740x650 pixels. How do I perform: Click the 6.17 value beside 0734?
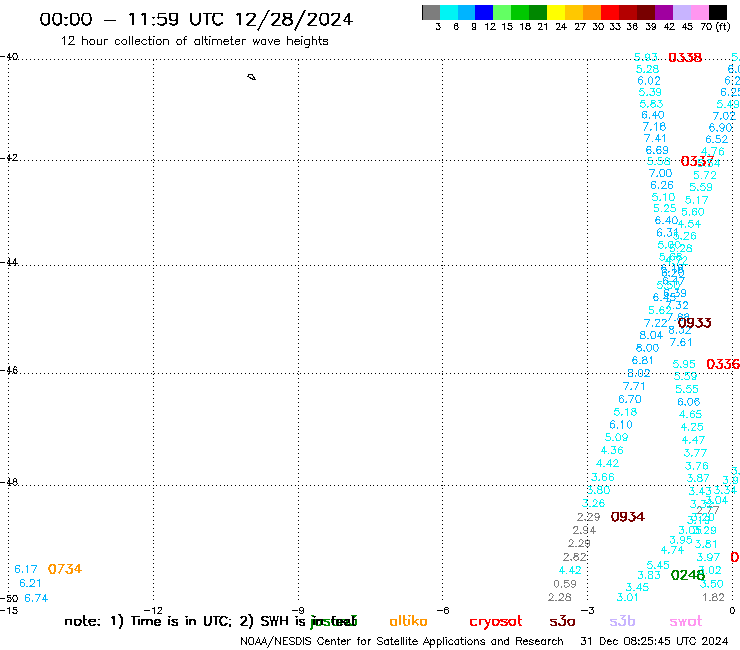click(x=25, y=569)
